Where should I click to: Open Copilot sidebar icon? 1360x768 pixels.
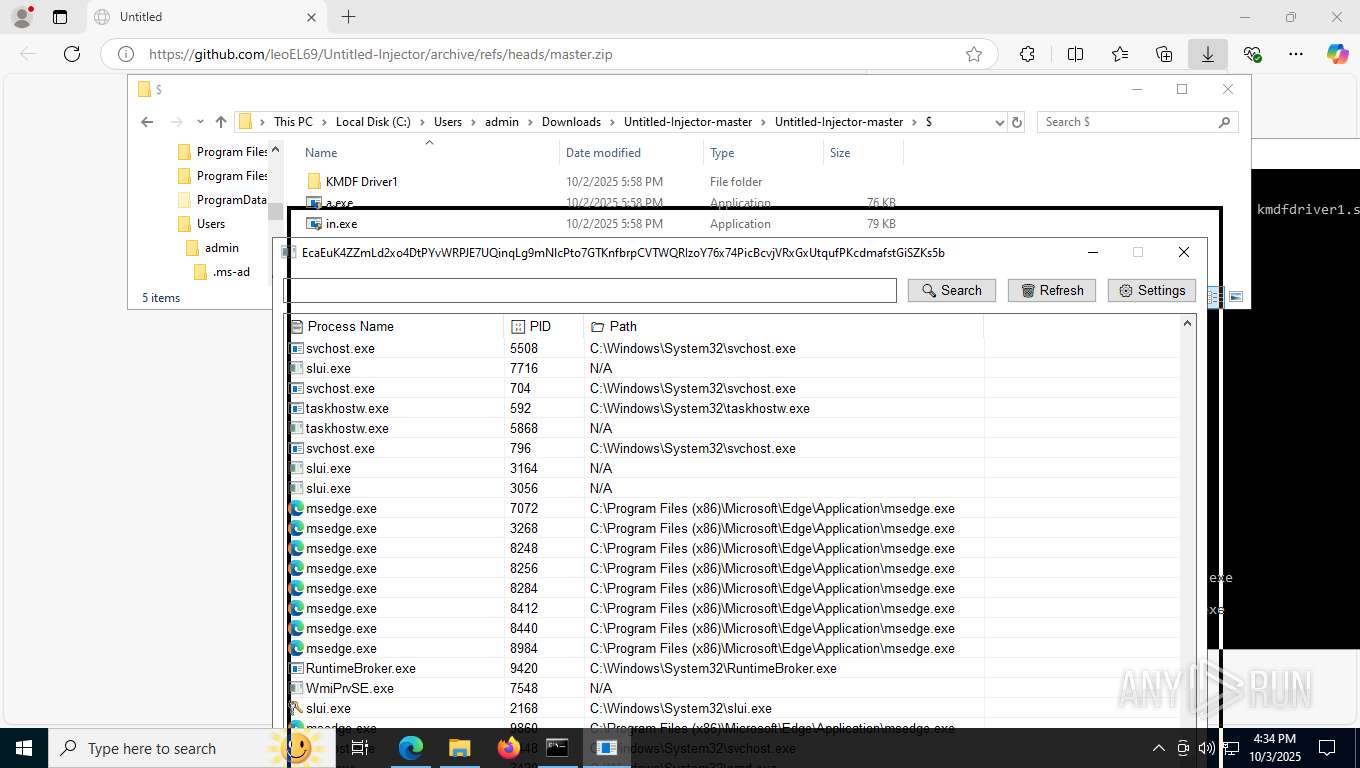[x=1338, y=54]
